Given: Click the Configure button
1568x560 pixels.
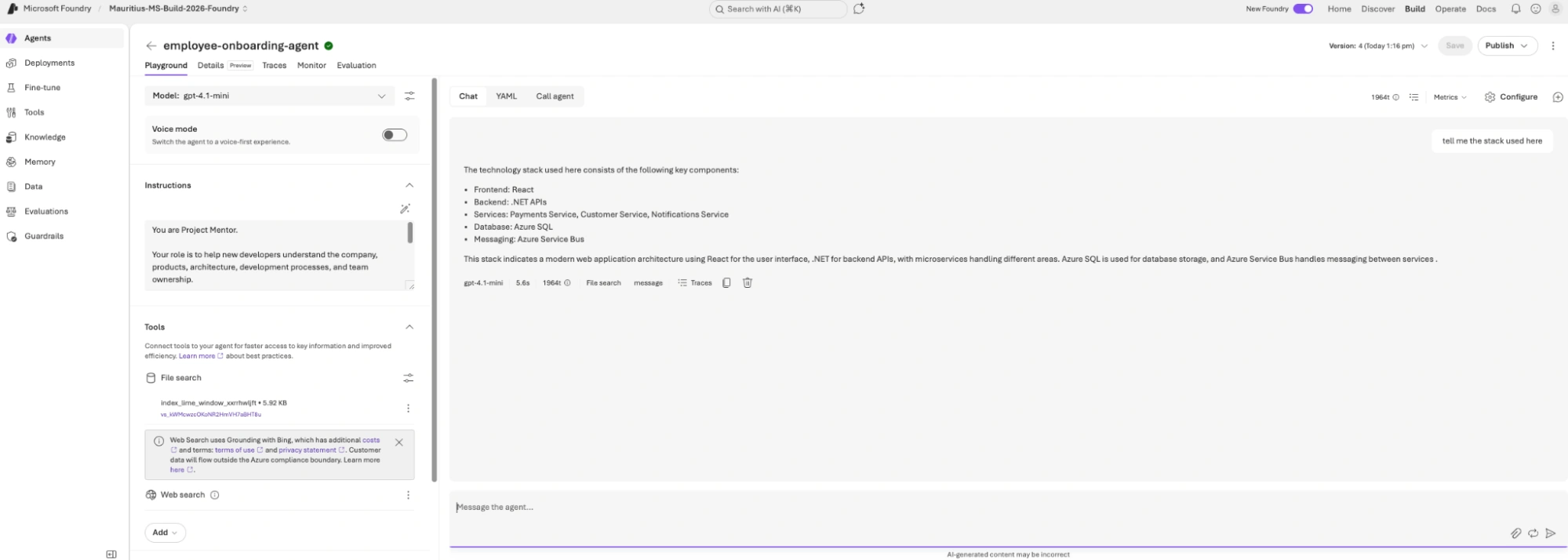Looking at the screenshot, I should (1511, 97).
